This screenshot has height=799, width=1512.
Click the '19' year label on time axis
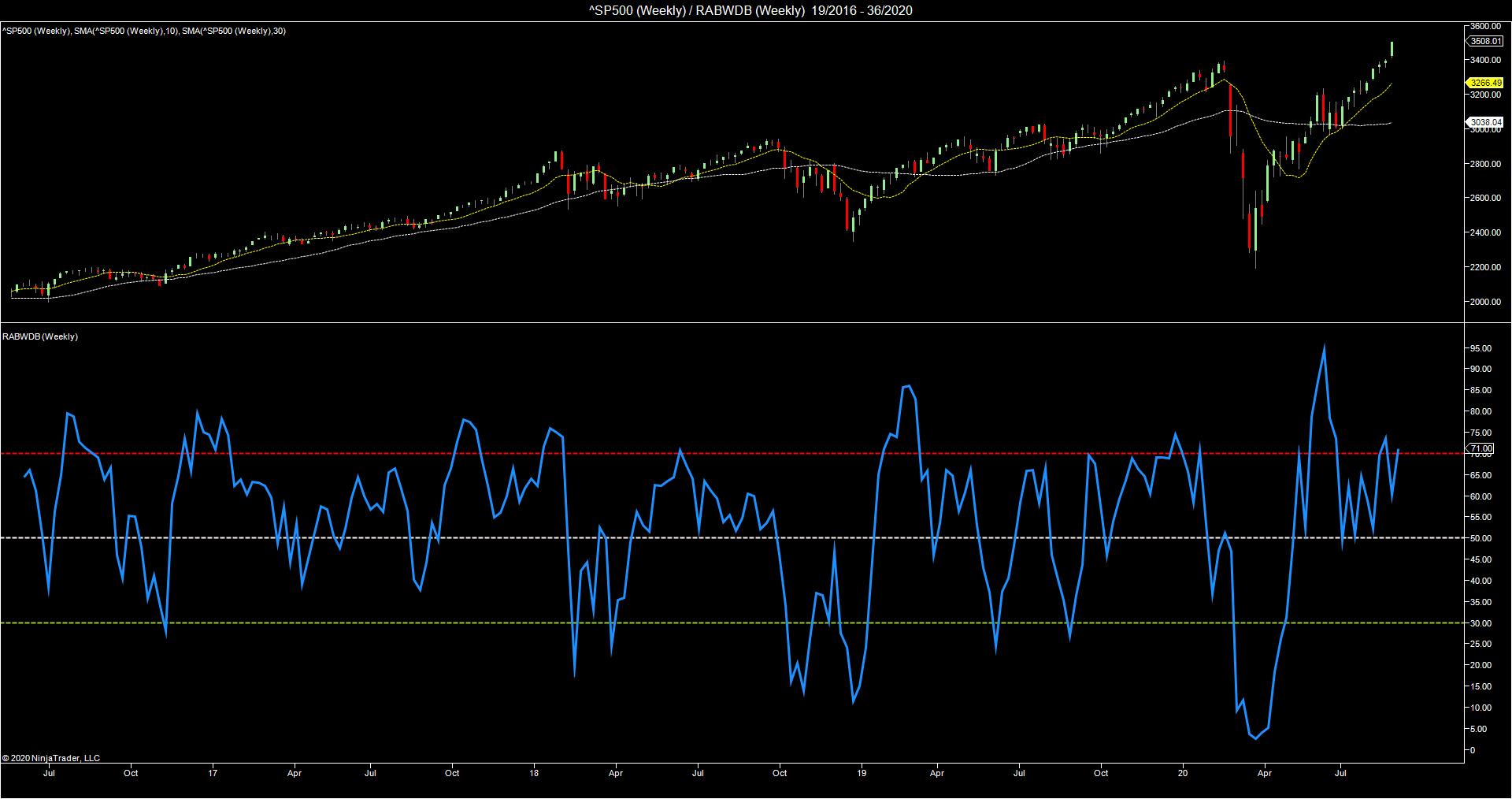862,773
